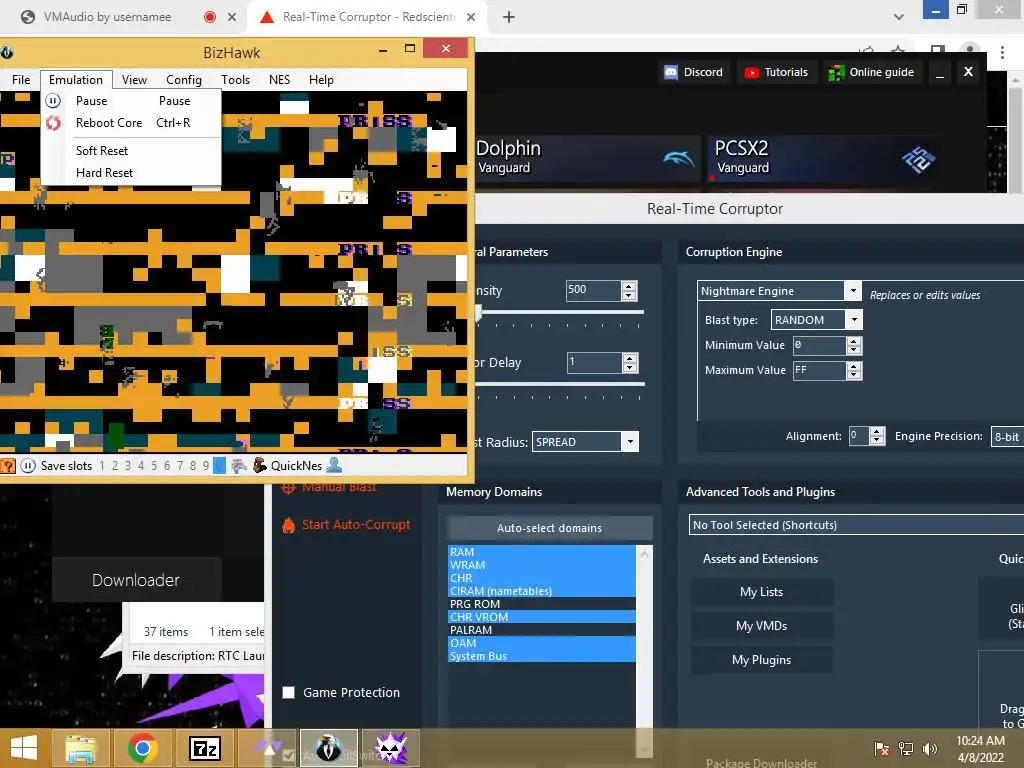The image size is (1024, 768).
Task: Toggle RAM in Memory Domains list
Action: point(541,552)
